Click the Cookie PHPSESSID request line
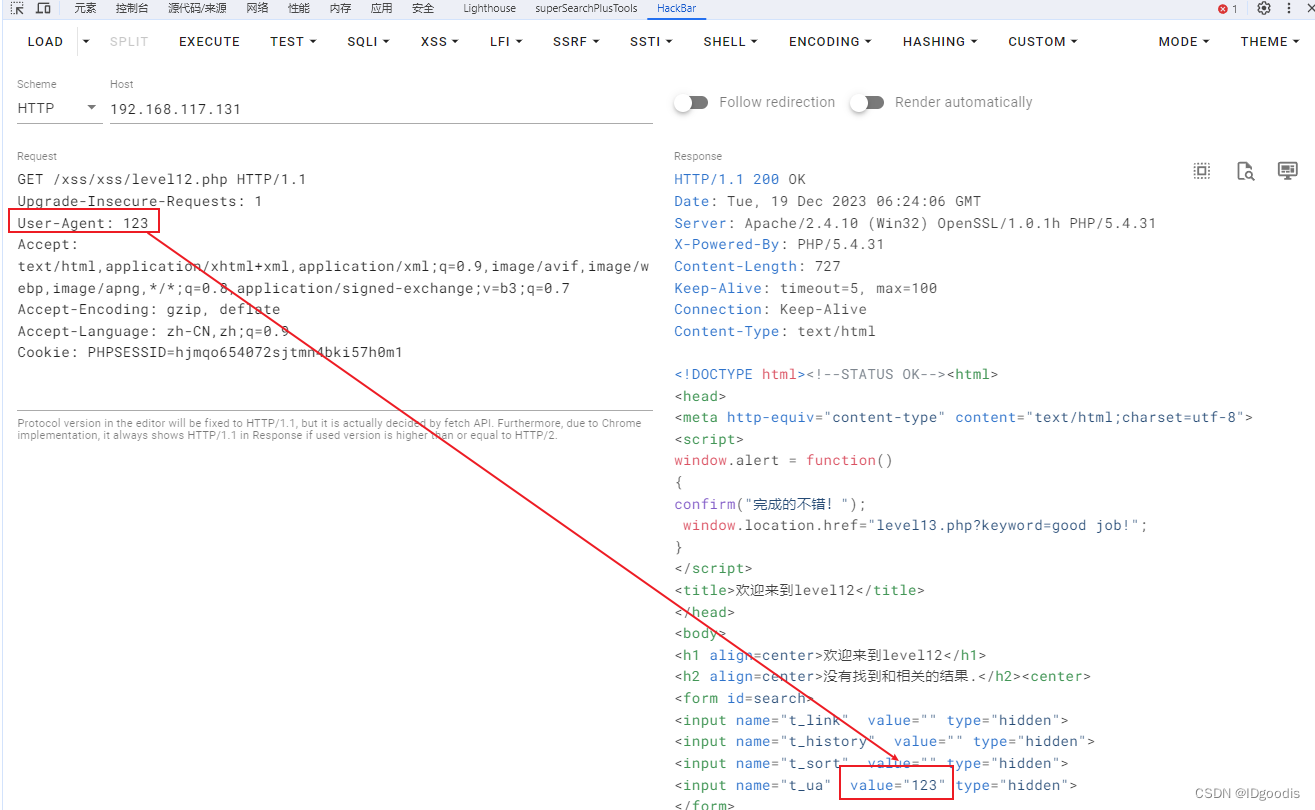Image resolution: width=1315 pixels, height=810 pixels. point(210,352)
